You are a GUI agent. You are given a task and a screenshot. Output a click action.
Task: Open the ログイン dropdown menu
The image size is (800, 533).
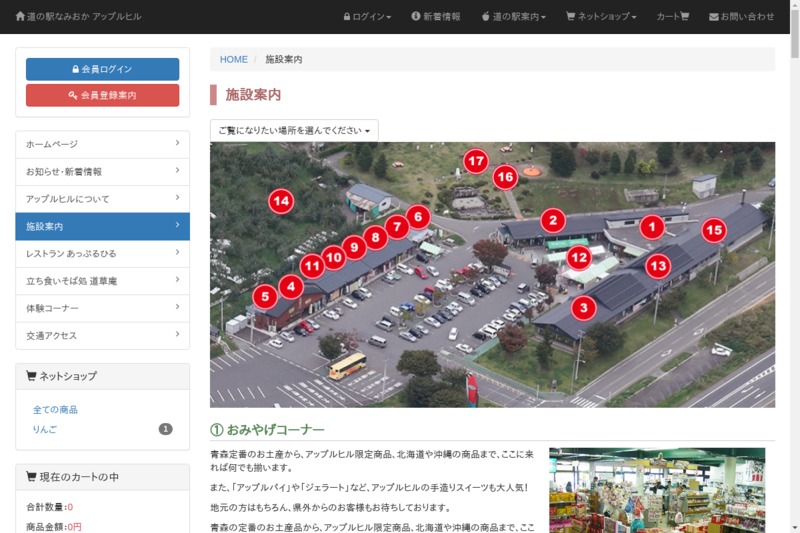pos(367,17)
